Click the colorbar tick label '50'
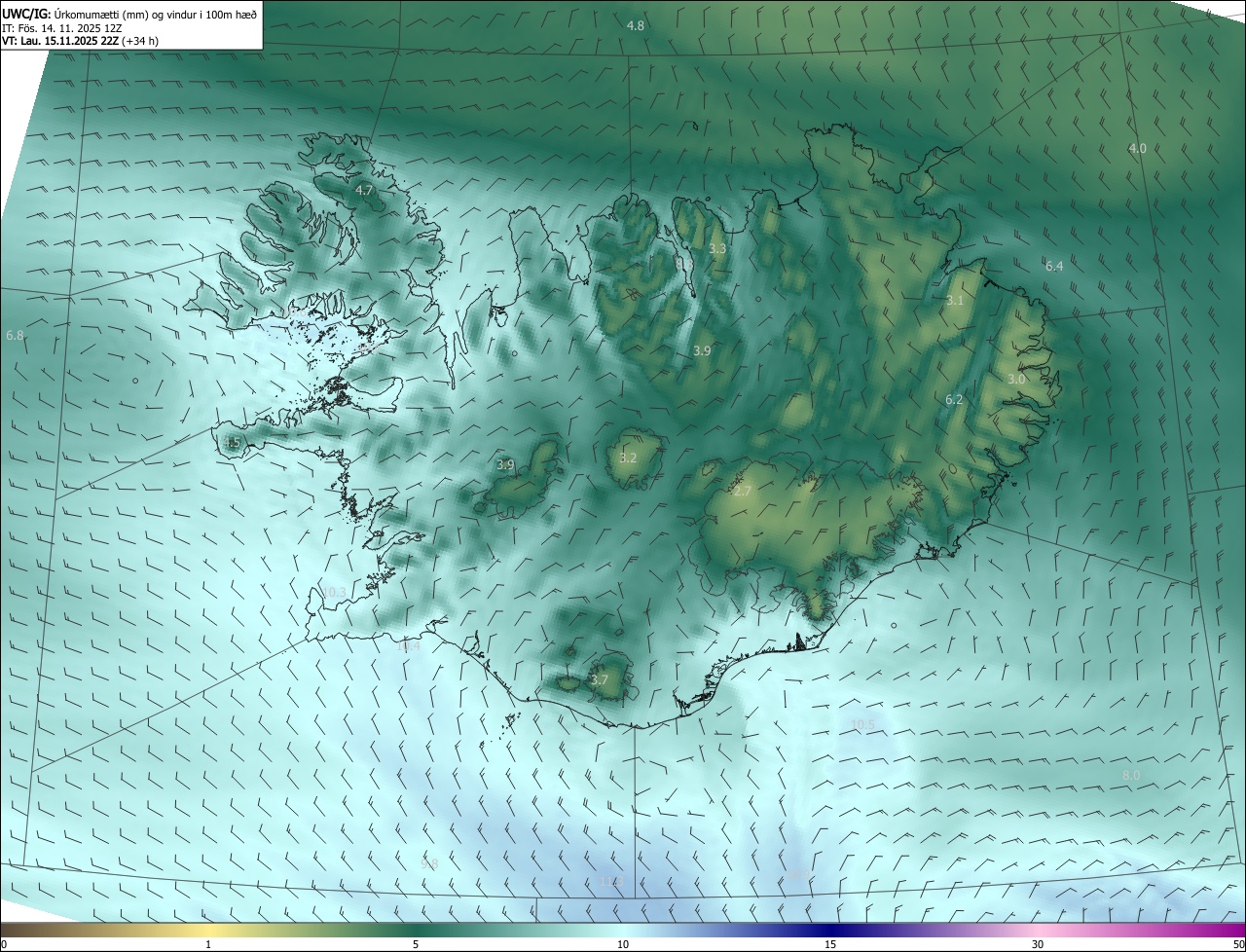1246x952 pixels. (x=1238, y=944)
